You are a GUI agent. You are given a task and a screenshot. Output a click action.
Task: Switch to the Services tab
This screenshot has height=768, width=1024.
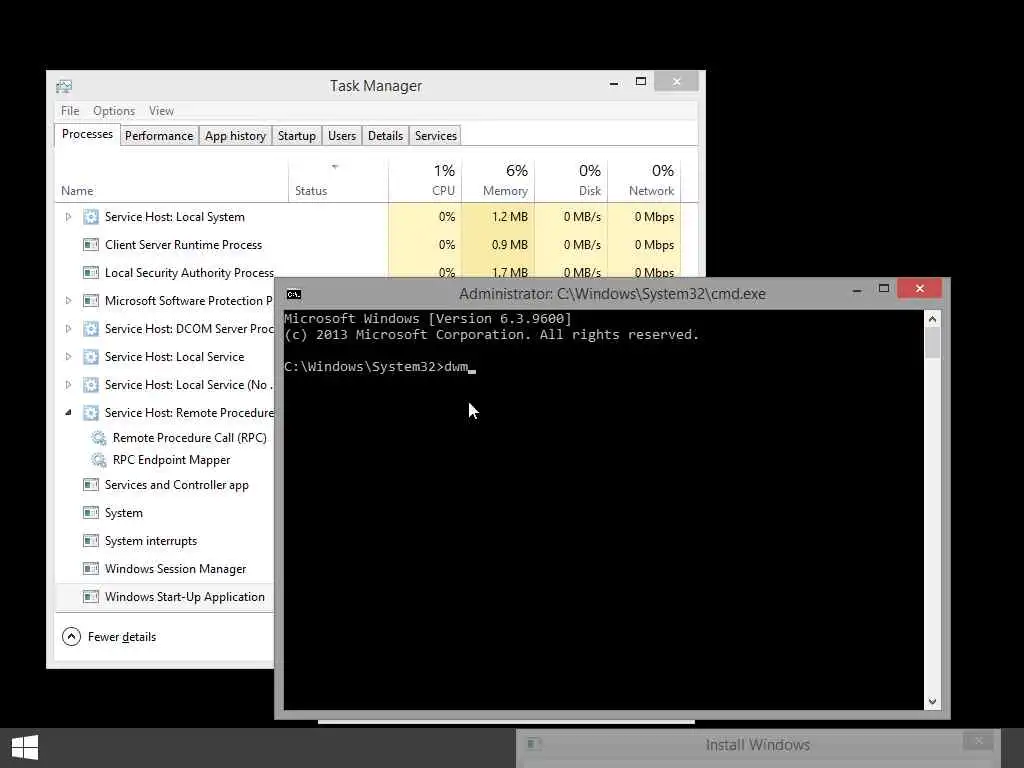click(436, 136)
